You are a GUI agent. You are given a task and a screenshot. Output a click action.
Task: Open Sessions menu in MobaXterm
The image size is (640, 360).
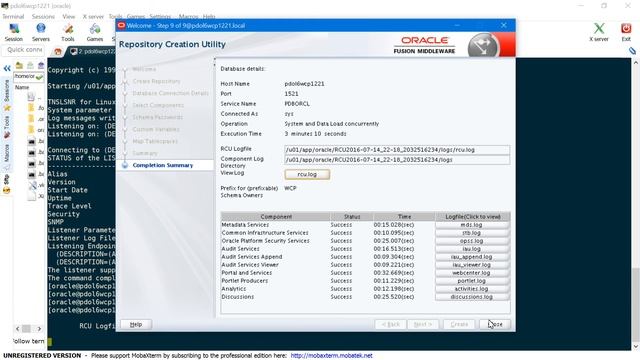(43, 16)
